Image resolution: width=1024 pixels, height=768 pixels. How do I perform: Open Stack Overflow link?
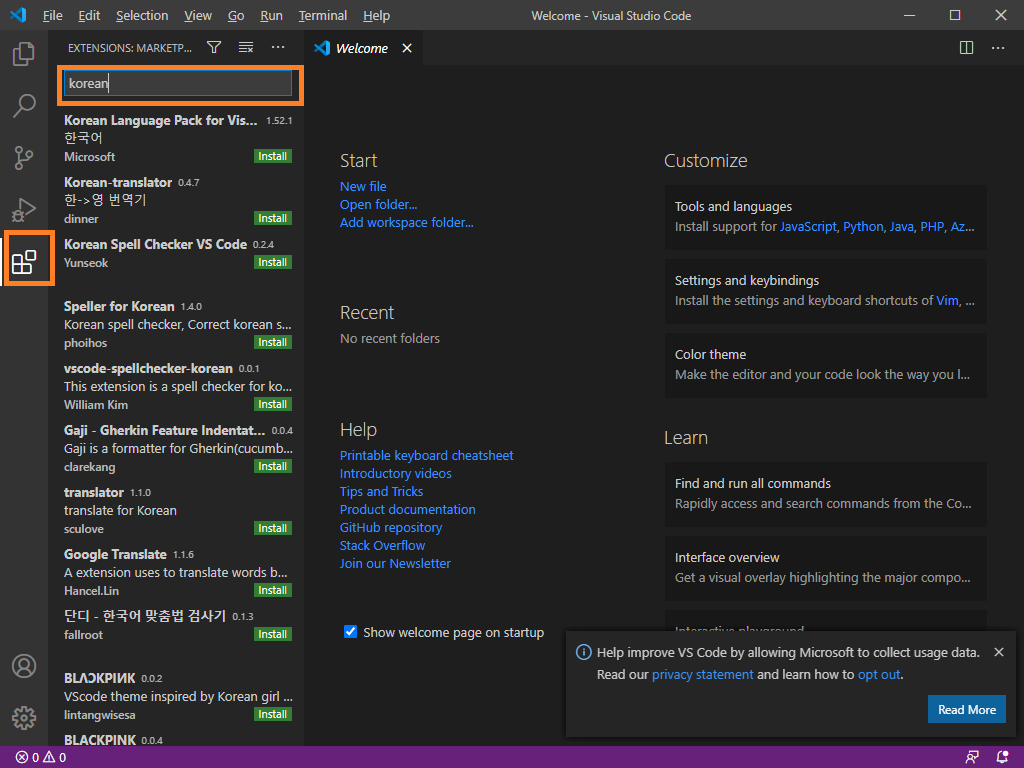382,545
